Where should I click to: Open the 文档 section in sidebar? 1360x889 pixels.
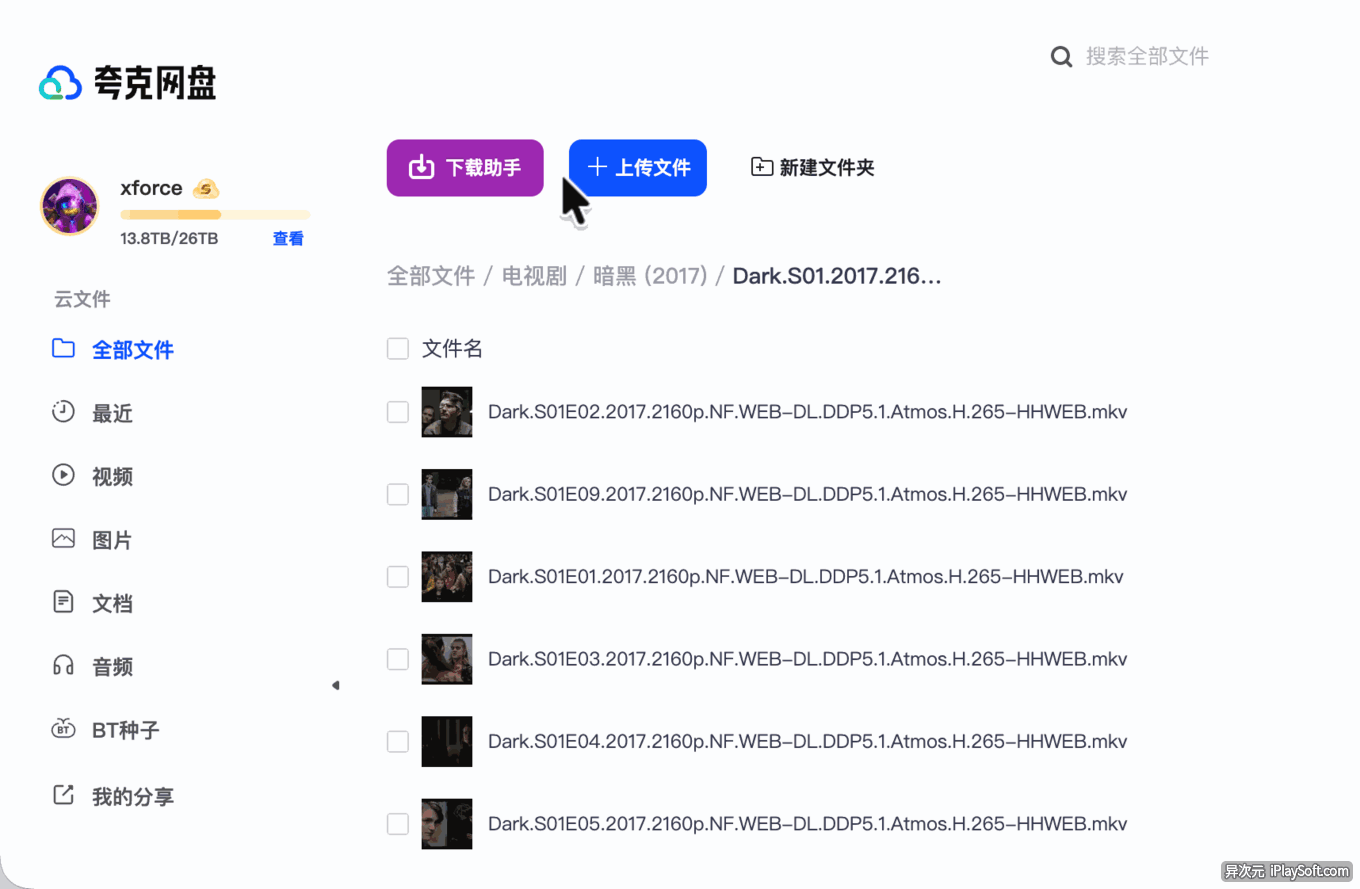tap(112, 604)
